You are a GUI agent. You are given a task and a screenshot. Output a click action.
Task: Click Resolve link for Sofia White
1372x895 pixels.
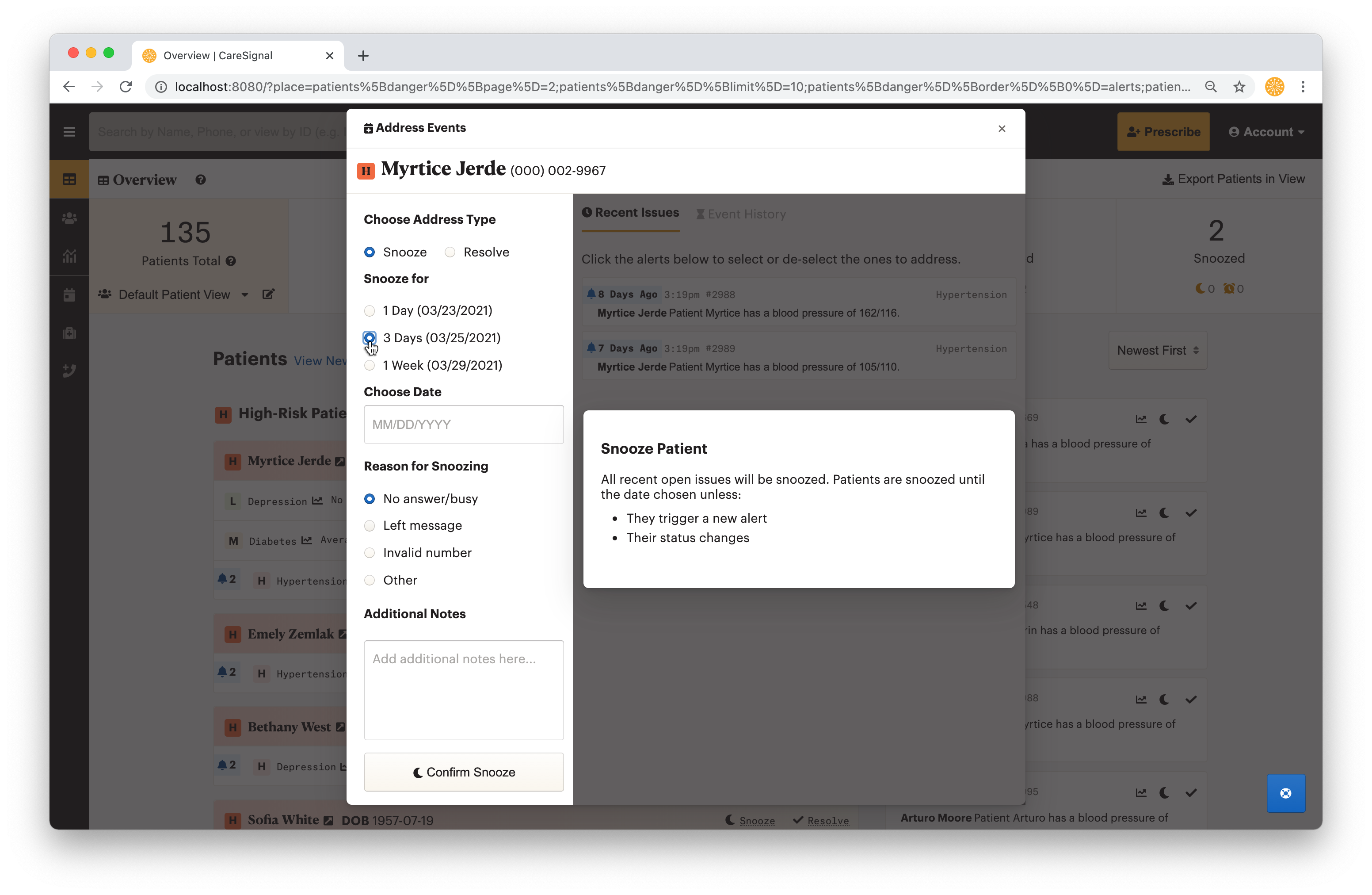tap(821, 821)
